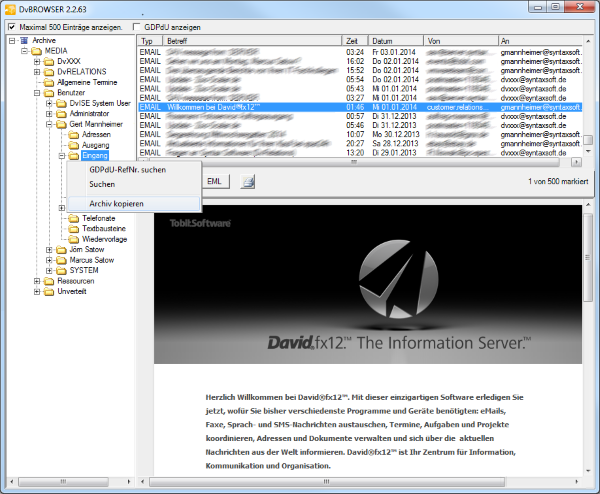Click the email list scroll-right arrow
Image resolution: width=600 pixels, height=494 pixels.
[576, 162]
